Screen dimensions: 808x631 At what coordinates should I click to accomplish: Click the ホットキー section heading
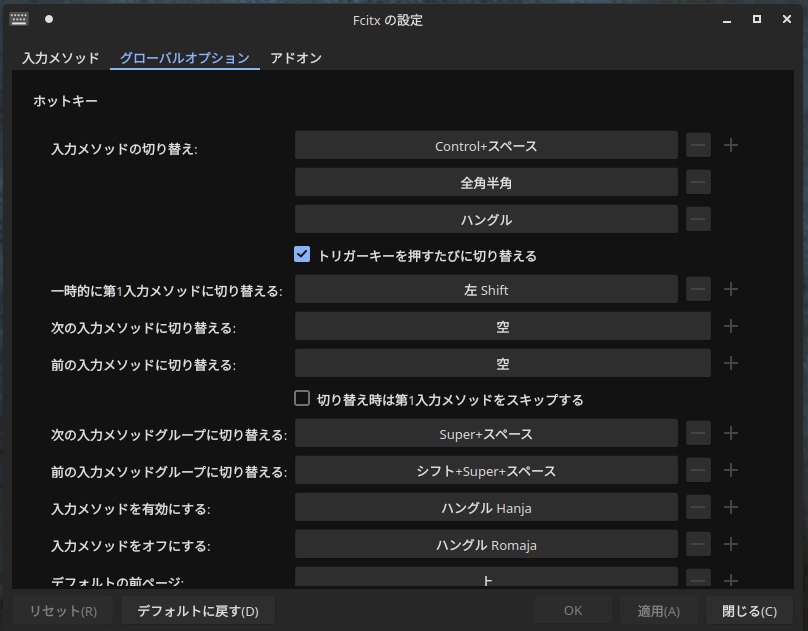pyautogui.click(x=65, y=101)
